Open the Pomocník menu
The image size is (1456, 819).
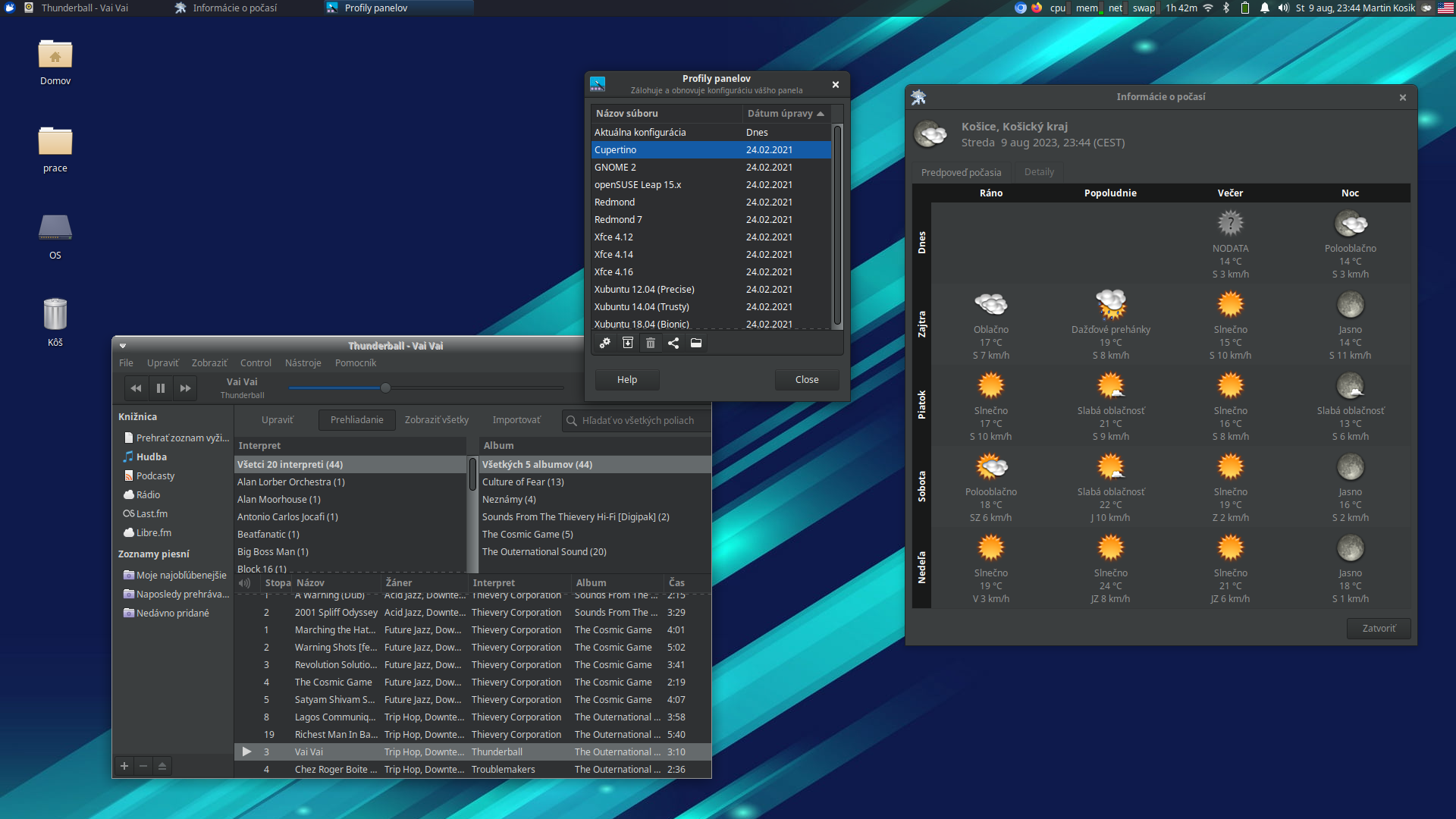356,363
